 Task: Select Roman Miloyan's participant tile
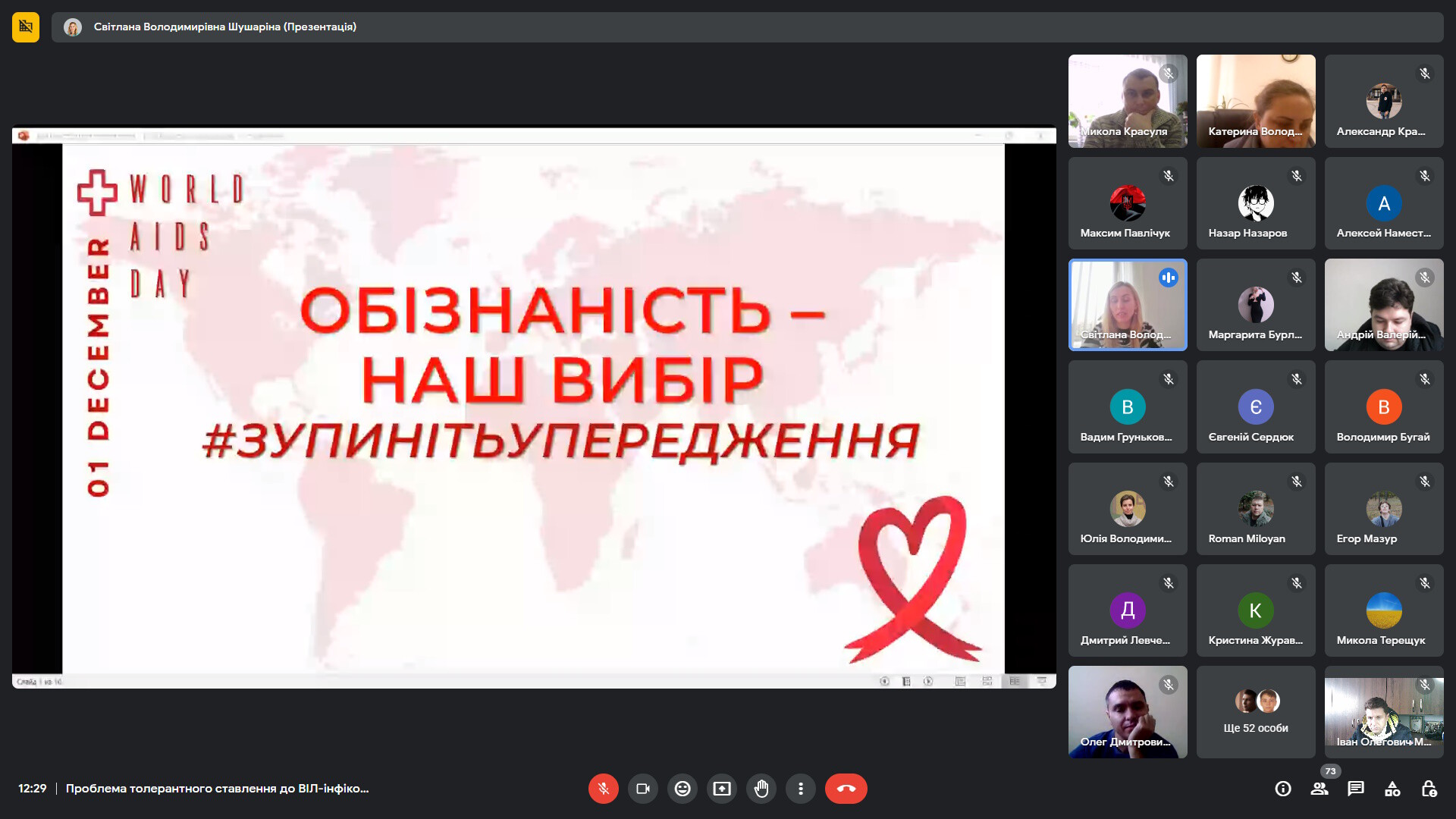click(1256, 509)
